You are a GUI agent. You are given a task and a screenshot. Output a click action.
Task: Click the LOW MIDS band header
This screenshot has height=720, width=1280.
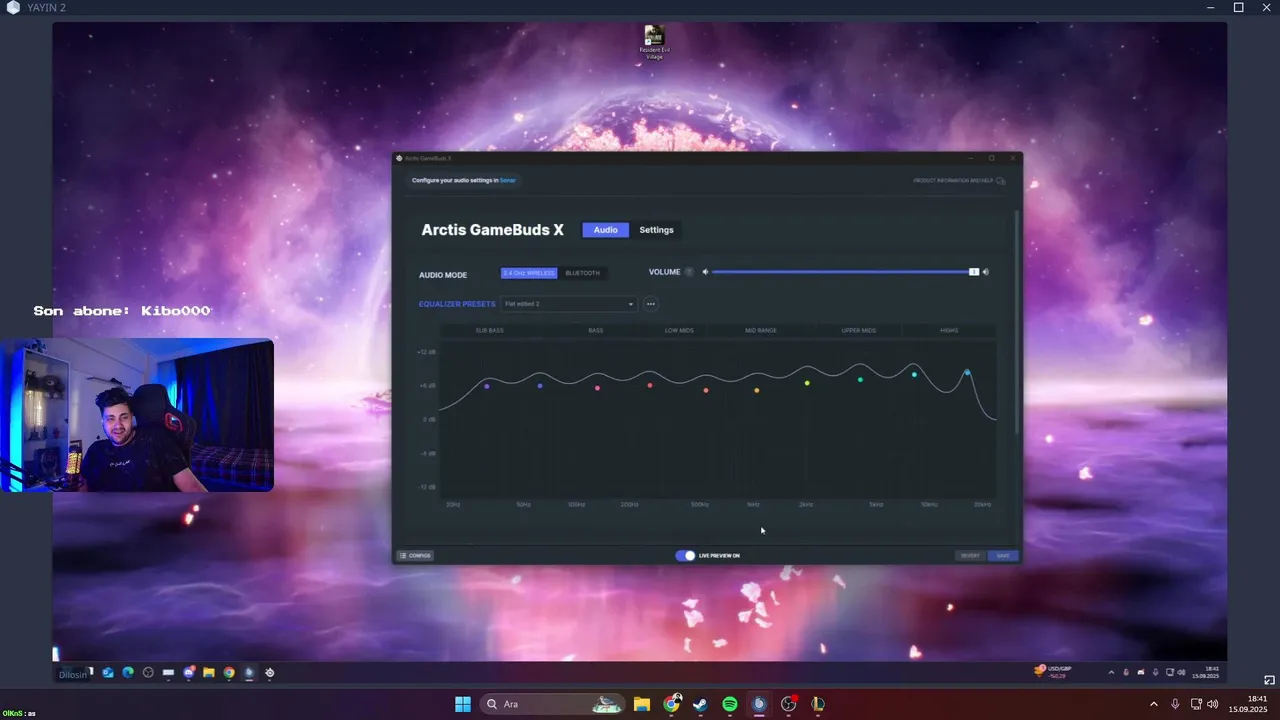coord(679,330)
